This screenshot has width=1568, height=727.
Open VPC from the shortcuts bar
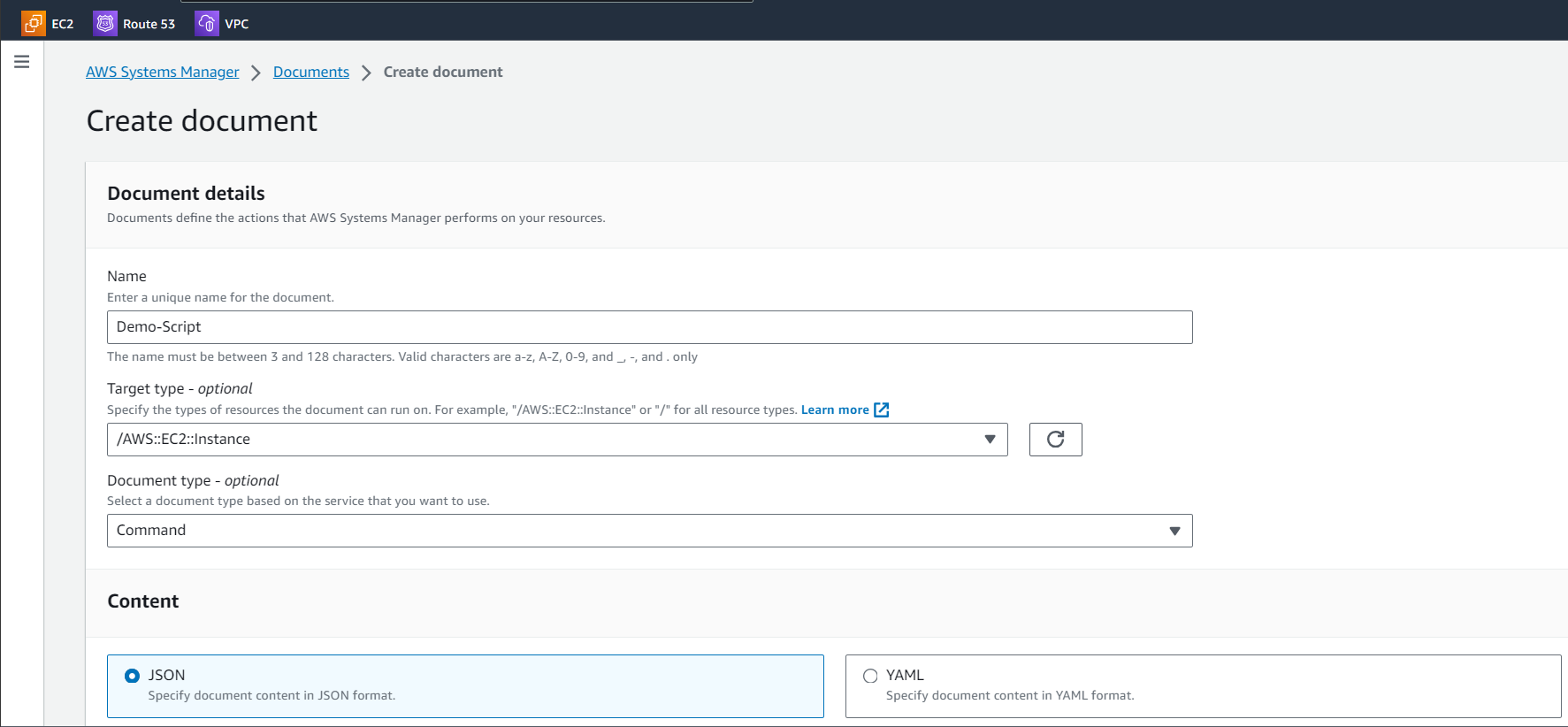tap(236, 24)
